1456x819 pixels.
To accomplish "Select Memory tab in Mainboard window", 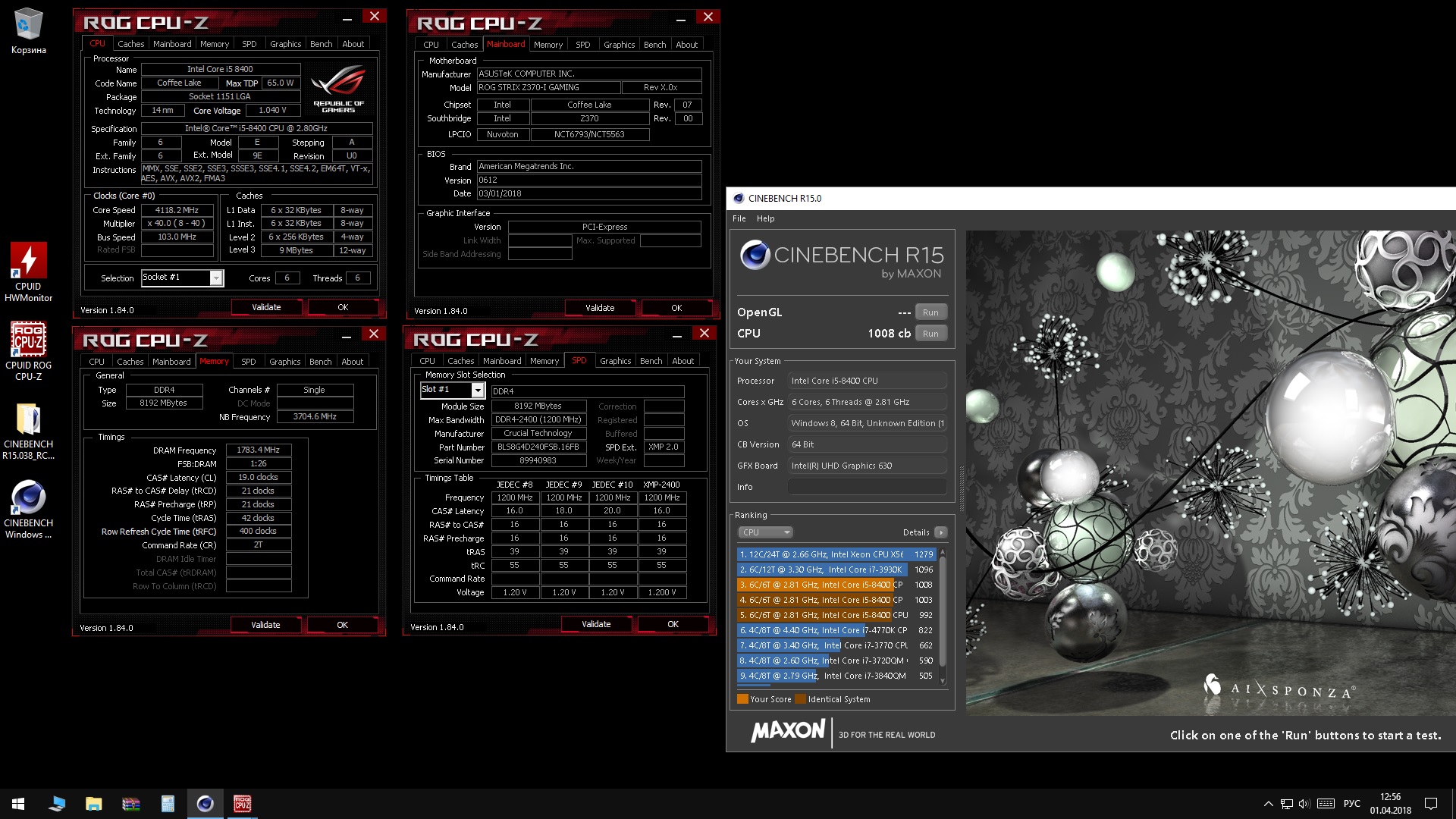I will pyautogui.click(x=548, y=45).
